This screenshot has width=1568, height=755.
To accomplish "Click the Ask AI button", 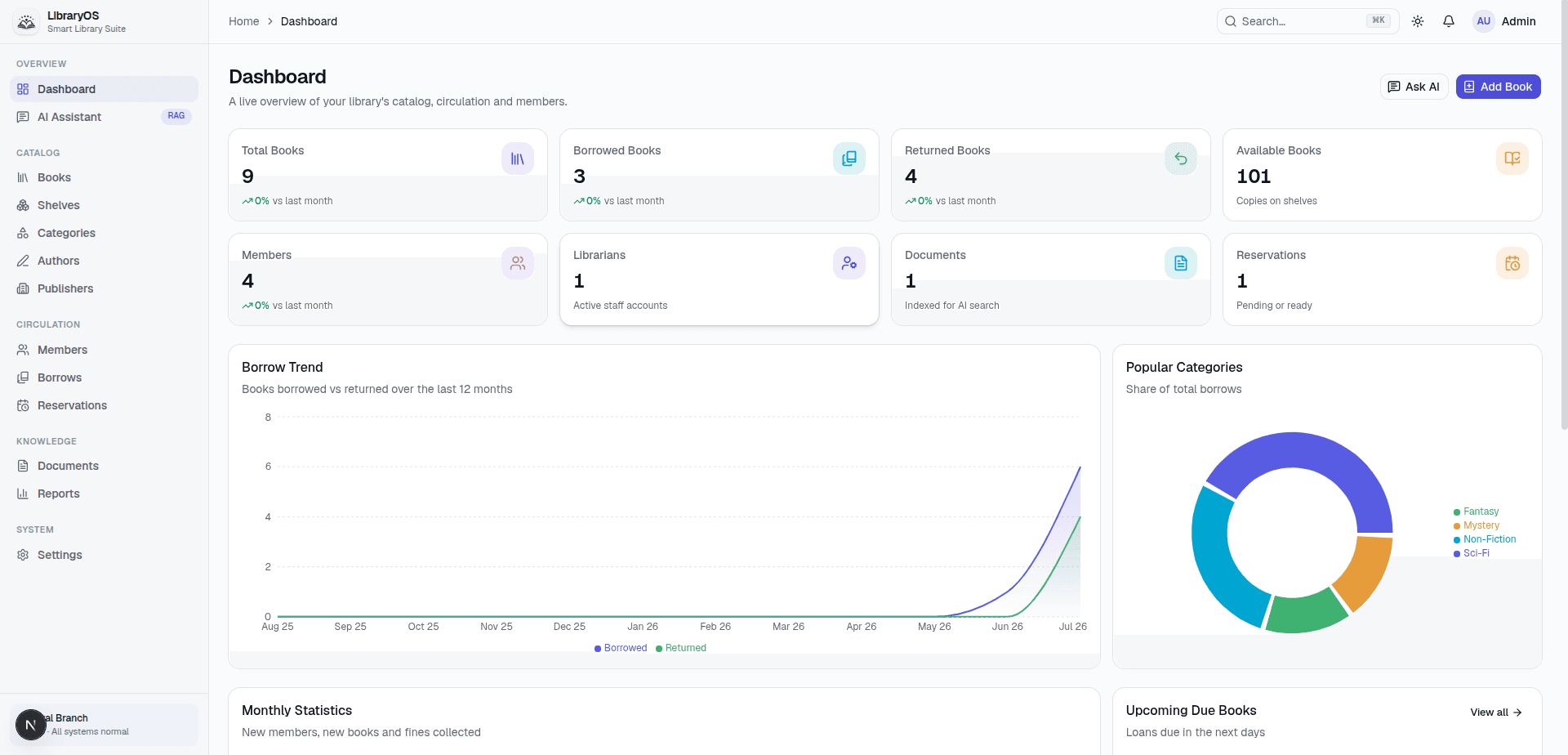I will 1414,87.
